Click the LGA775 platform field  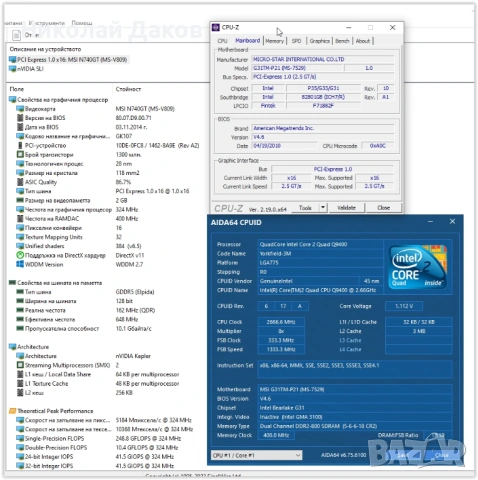click(320, 263)
